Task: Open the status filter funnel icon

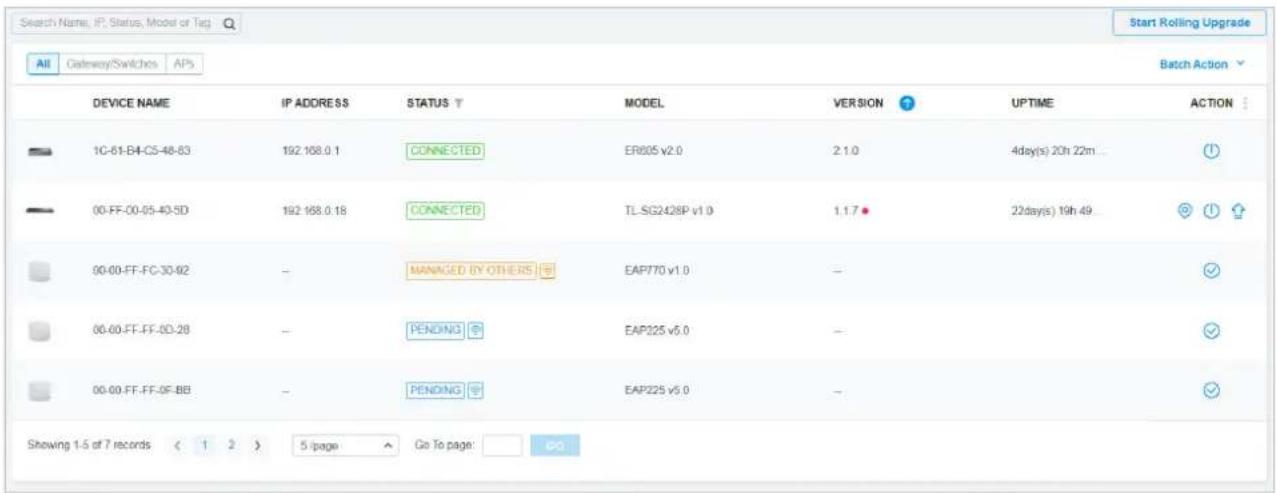Action: click(461, 103)
